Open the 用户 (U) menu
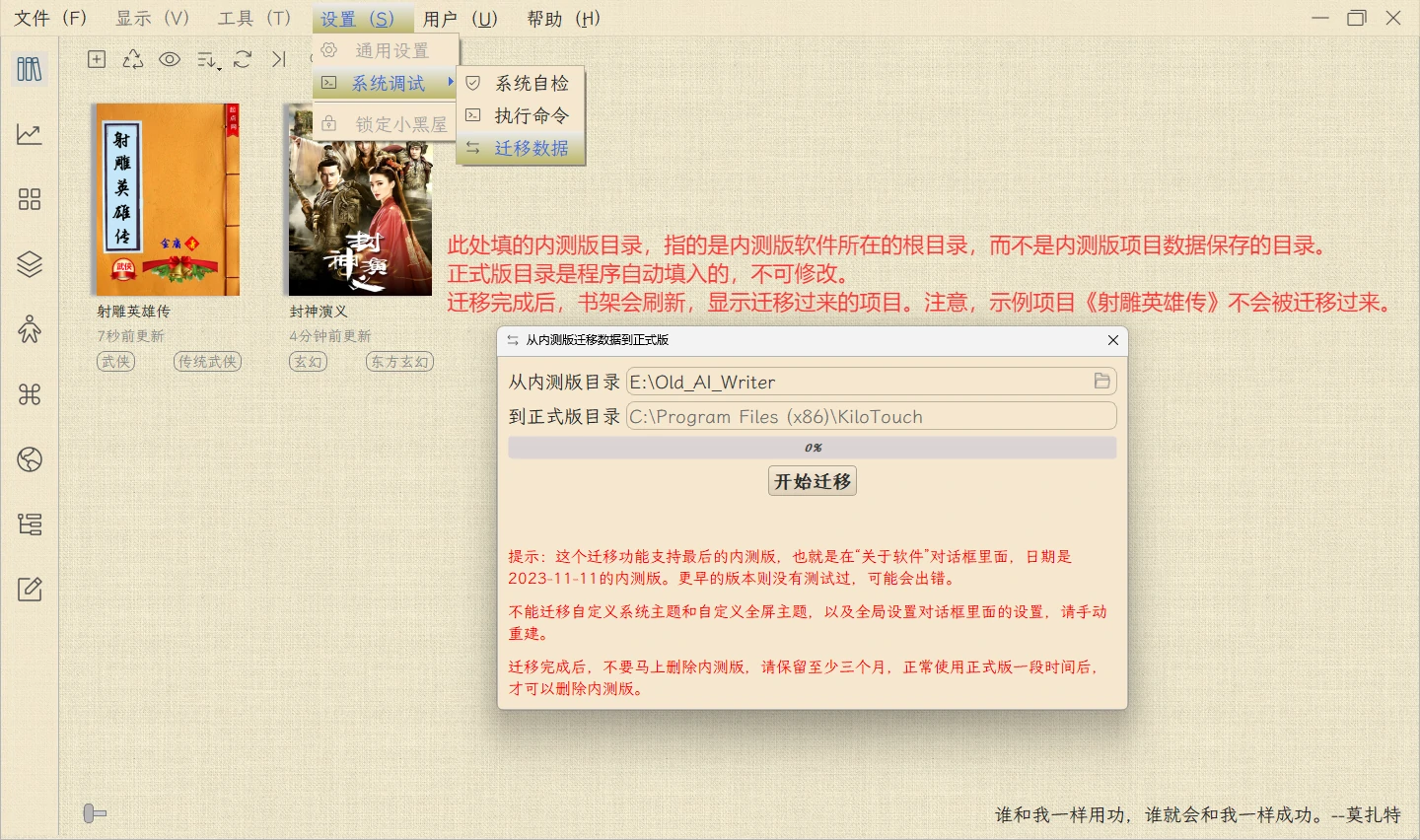The height and width of the screenshot is (840, 1420). [461, 19]
